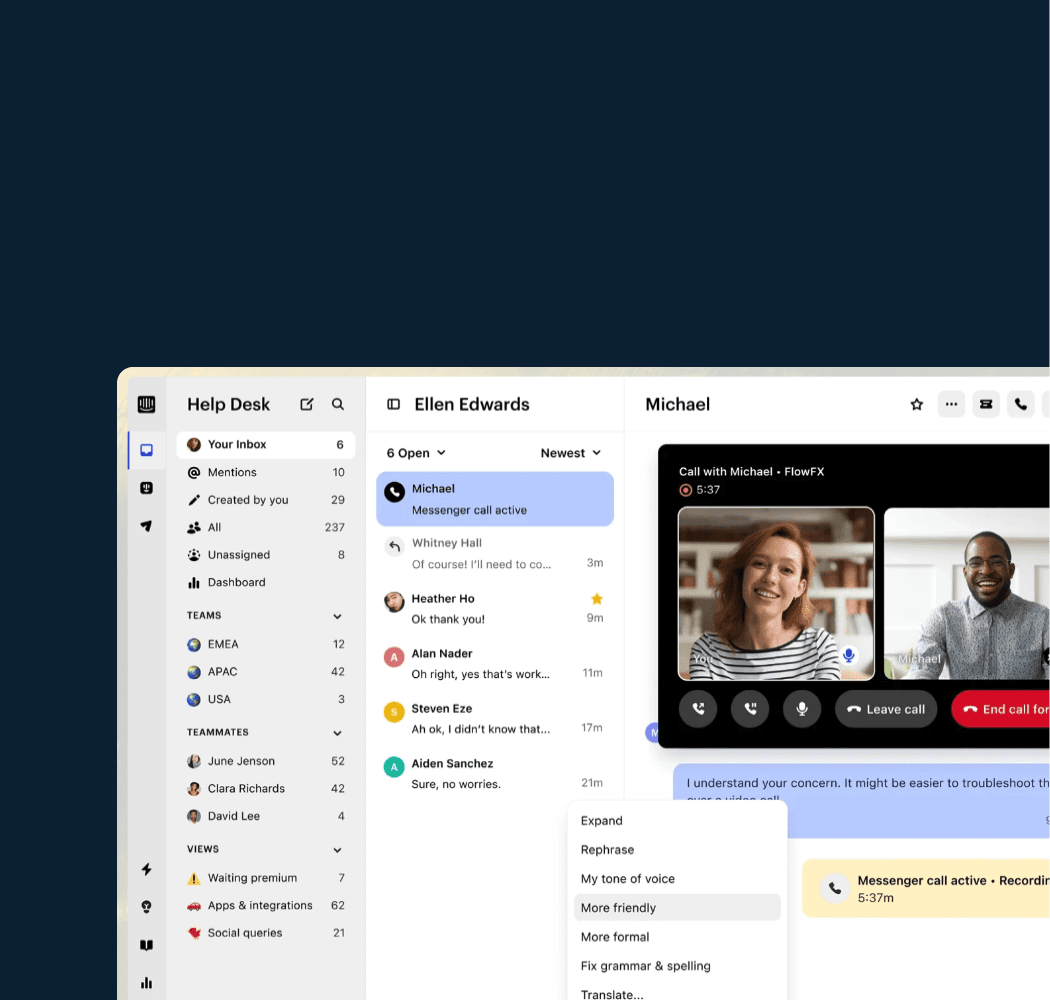Collapse the TEAMMATES section

click(x=338, y=733)
